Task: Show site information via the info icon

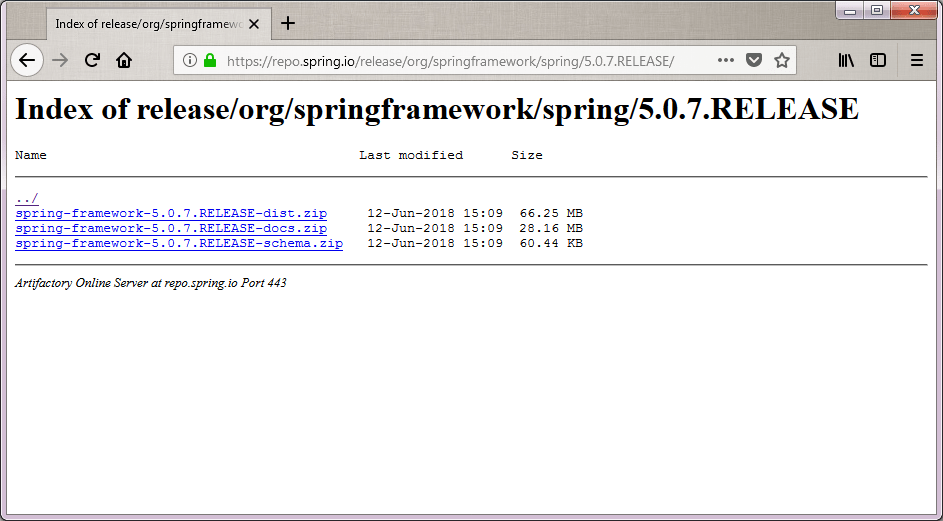Action: click(189, 60)
